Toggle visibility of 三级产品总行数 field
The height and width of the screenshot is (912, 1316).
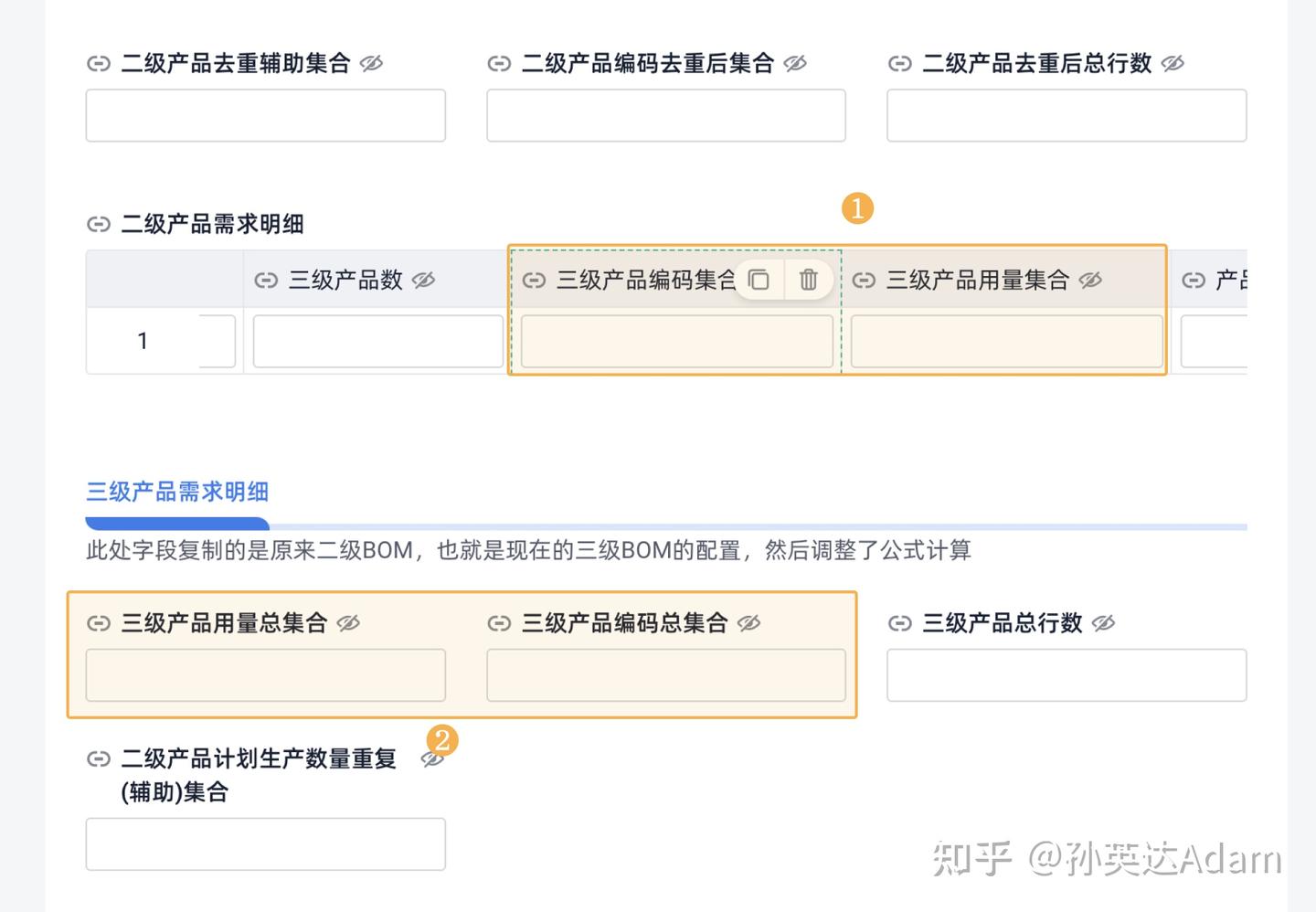[x=1105, y=622]
